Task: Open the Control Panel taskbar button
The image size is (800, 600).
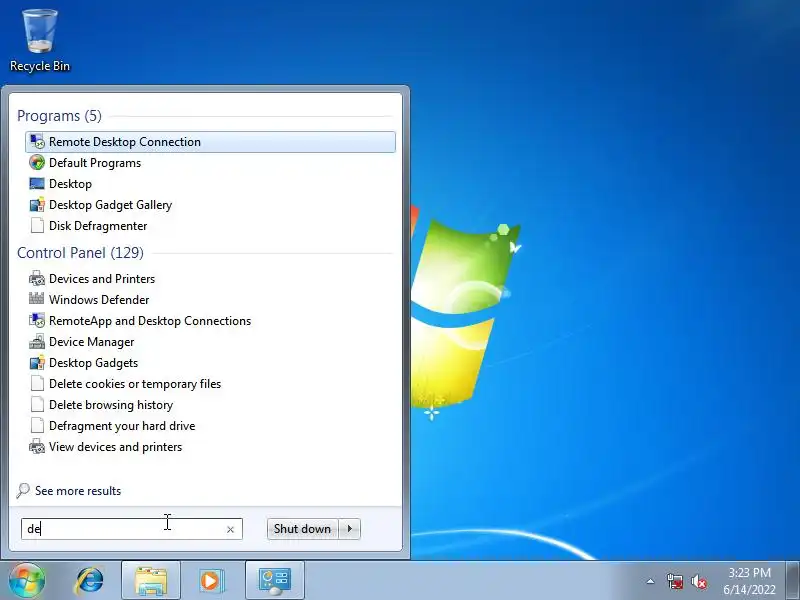Action: 275,581
